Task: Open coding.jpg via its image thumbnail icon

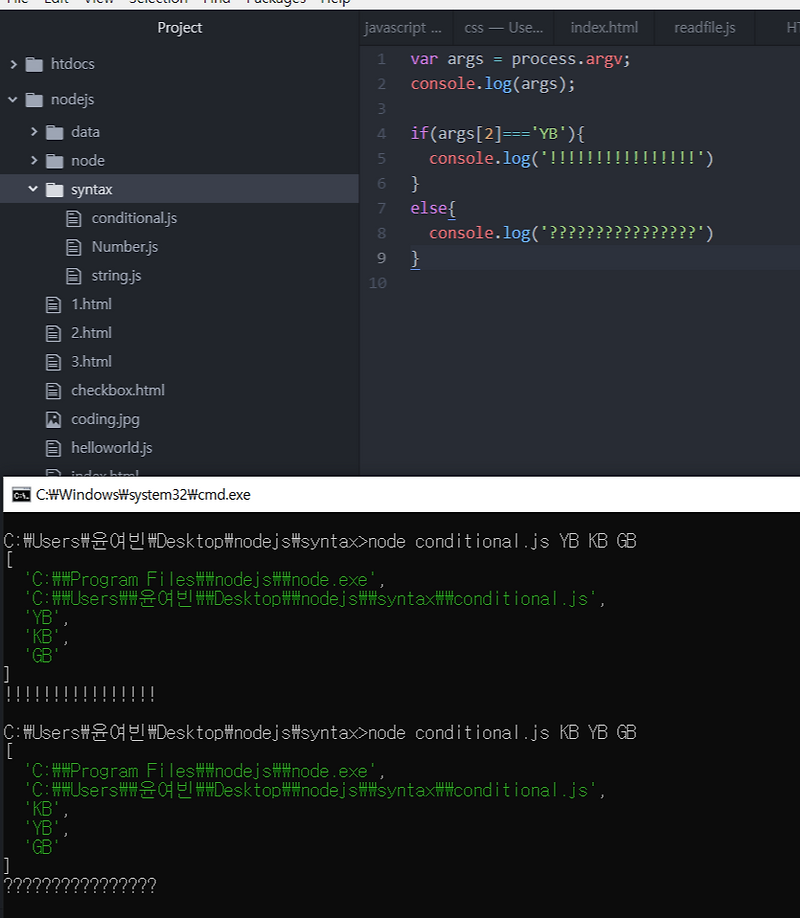Action: [54, 419]
